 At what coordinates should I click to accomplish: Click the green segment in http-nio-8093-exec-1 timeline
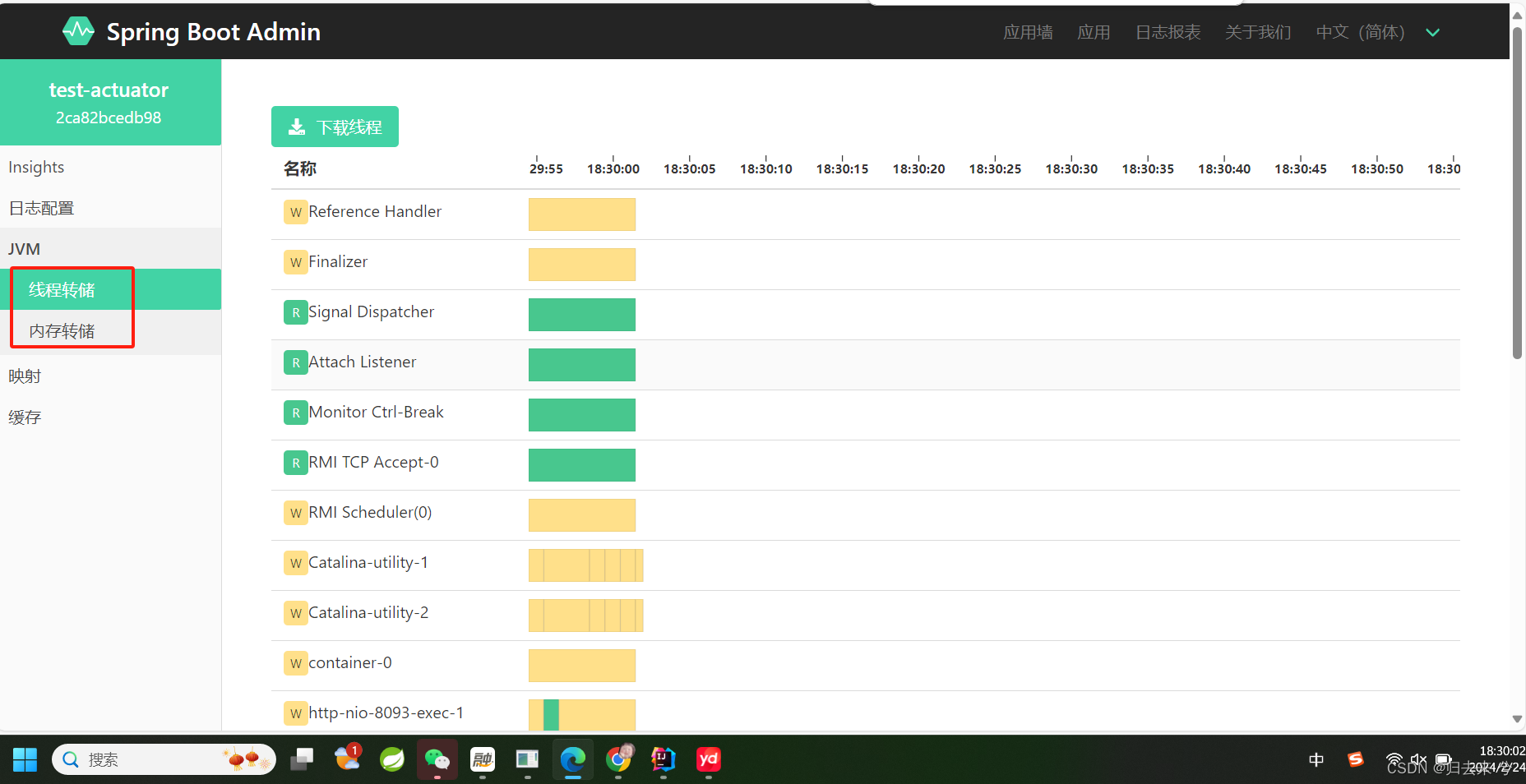(x=551, y=715)
